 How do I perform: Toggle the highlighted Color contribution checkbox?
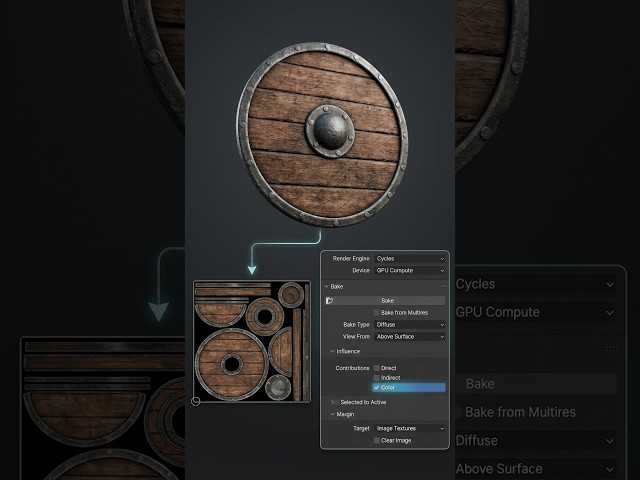[377, 387]
